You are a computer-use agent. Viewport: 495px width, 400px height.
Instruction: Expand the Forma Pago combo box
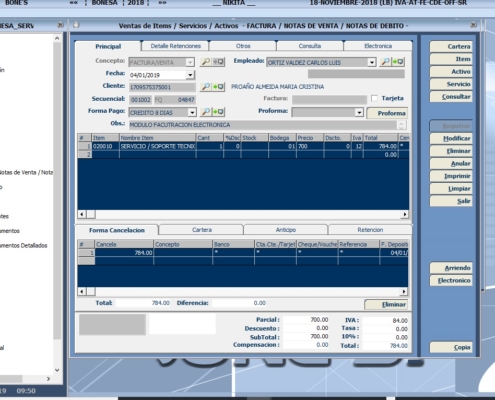click(192, 113)
